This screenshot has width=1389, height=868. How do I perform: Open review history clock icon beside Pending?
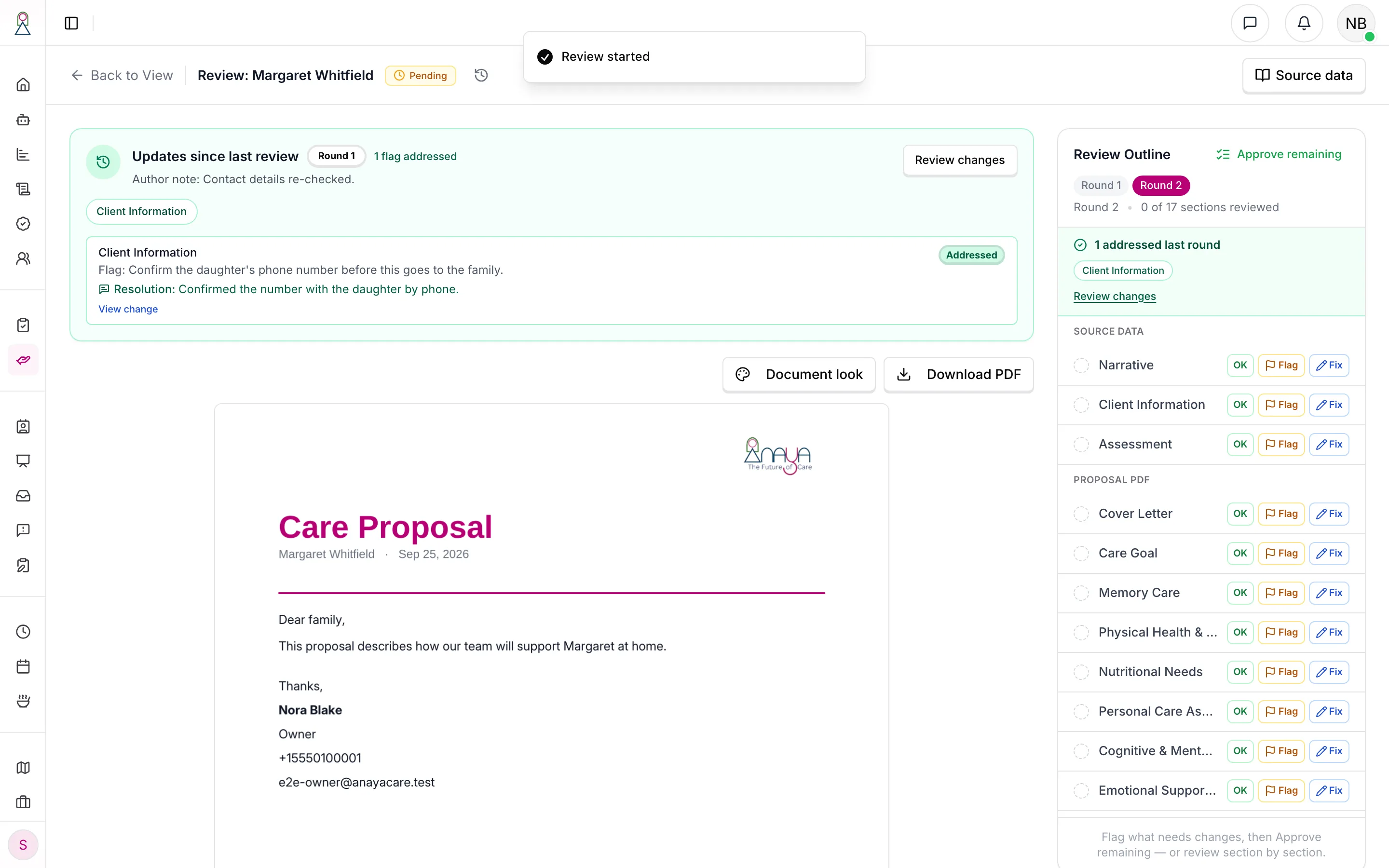(481, 75)
